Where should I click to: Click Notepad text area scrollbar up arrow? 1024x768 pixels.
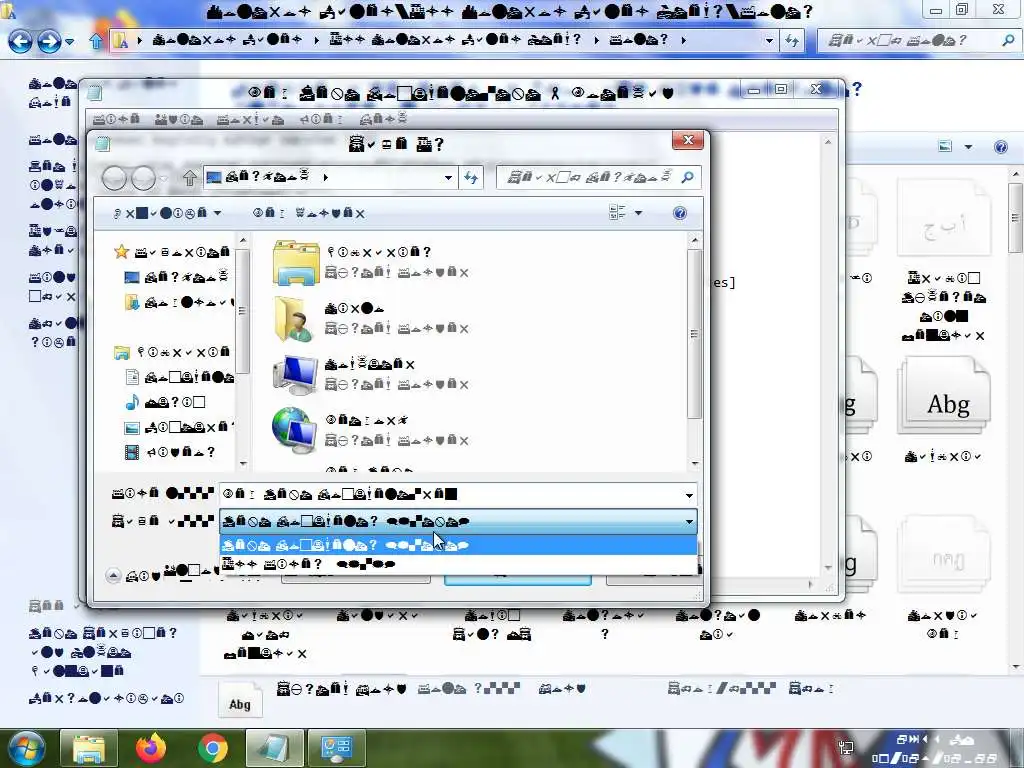[x=827, y=142]
